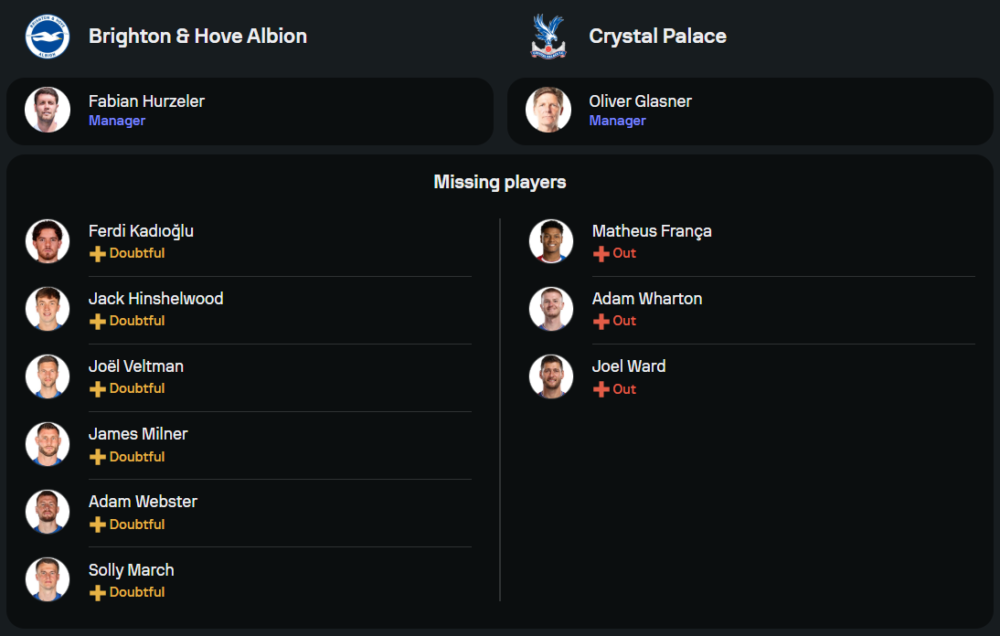This screenshot has width=1000, height=636.
Task: Click Joel Ward's player photo
Action: [551, 376]
